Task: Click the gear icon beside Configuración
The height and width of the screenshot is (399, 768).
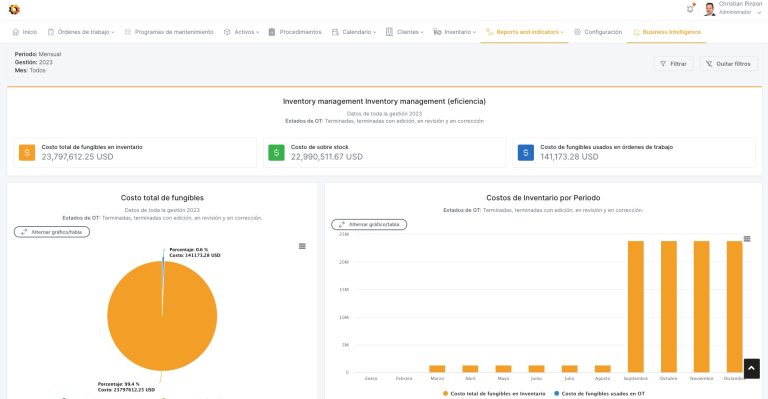Action: (x=577, y=32)
